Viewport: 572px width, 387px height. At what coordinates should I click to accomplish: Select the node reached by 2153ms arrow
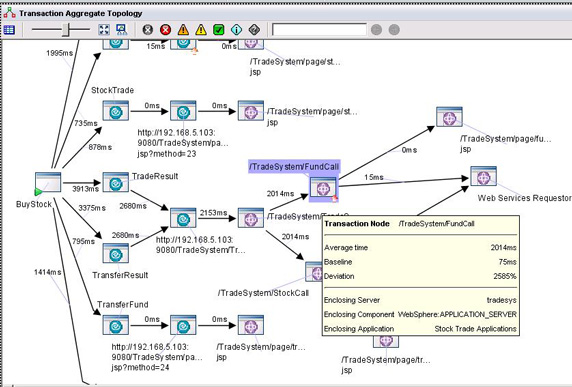[251, 218]
